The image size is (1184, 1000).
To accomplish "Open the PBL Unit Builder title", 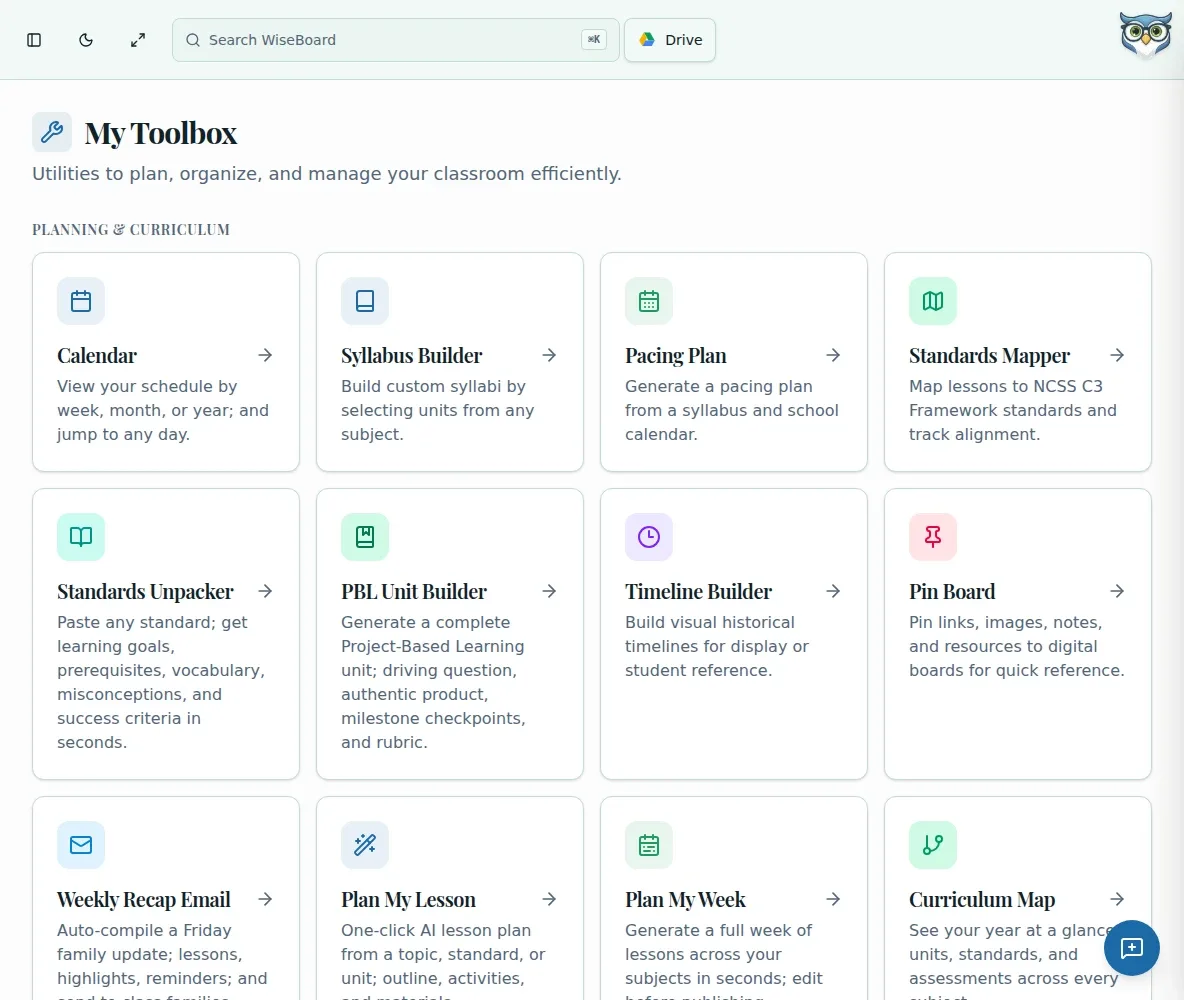I will point(414,591).
